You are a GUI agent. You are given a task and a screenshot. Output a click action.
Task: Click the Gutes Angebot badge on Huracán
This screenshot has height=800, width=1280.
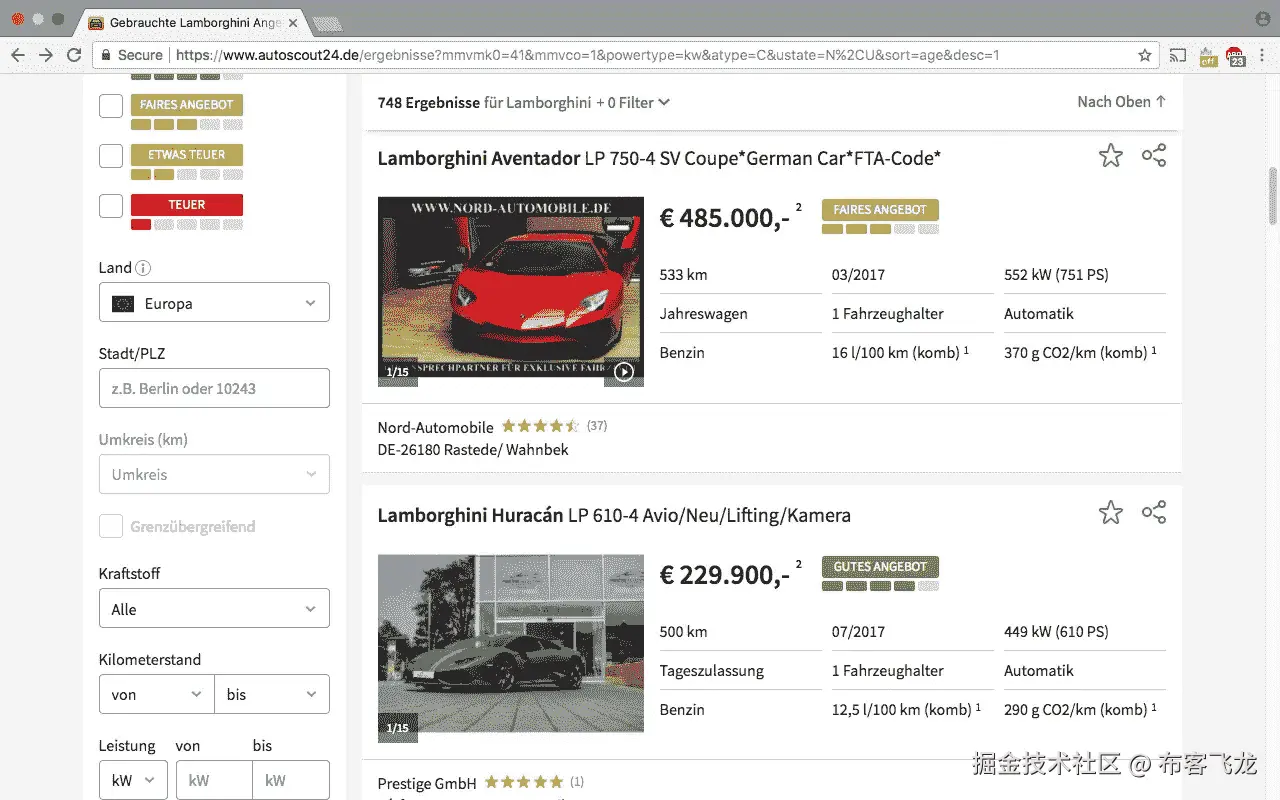[880, 567]
